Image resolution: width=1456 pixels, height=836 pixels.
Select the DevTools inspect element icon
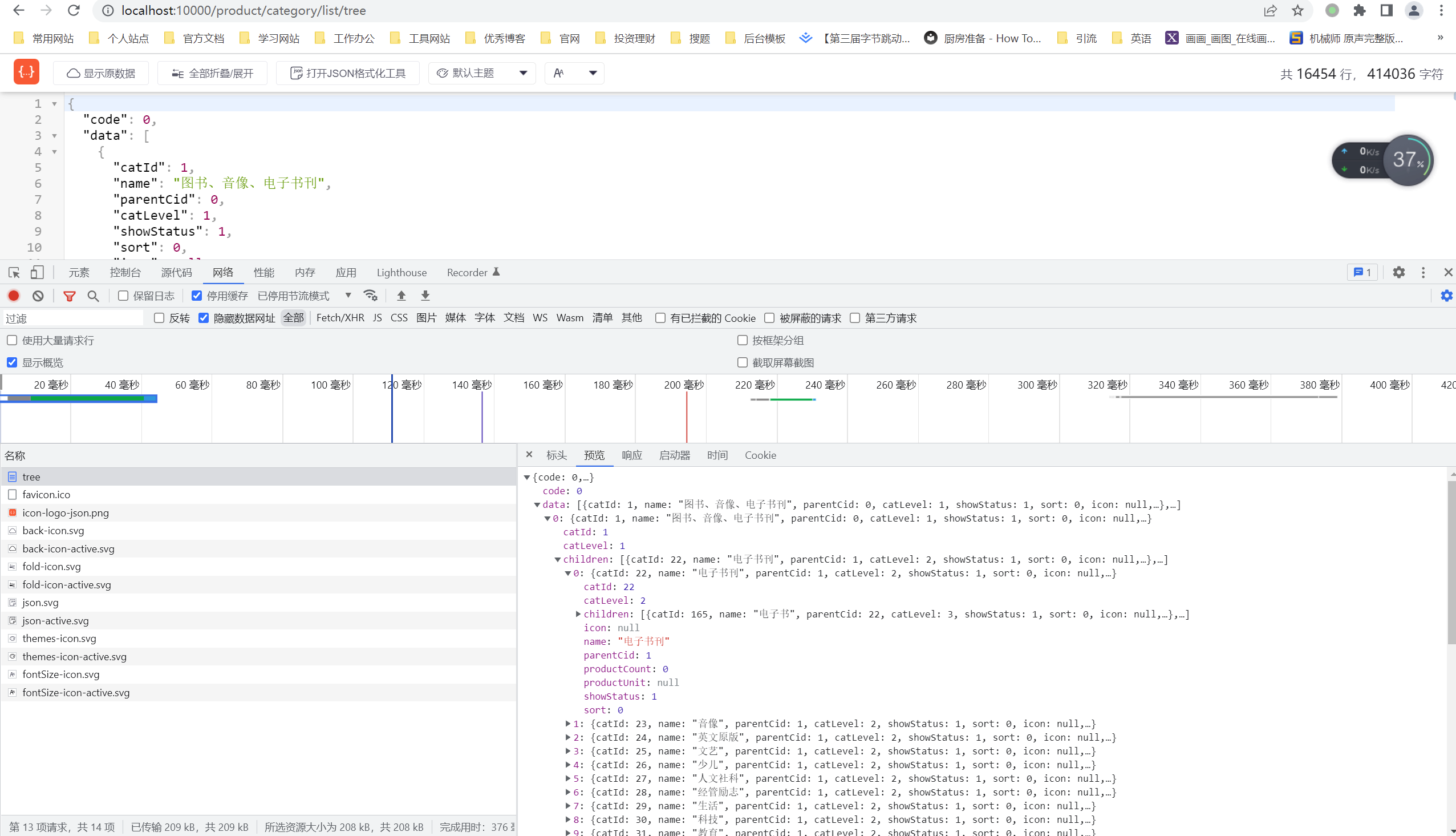point(14,273)
